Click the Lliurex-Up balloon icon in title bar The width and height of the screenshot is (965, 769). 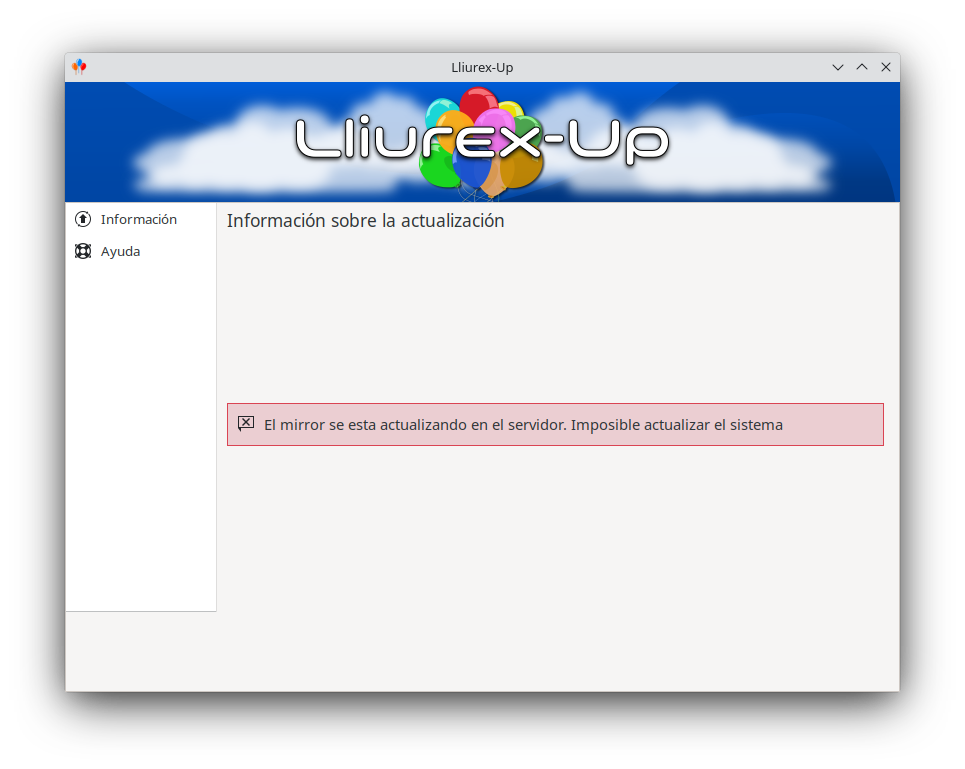79,67
